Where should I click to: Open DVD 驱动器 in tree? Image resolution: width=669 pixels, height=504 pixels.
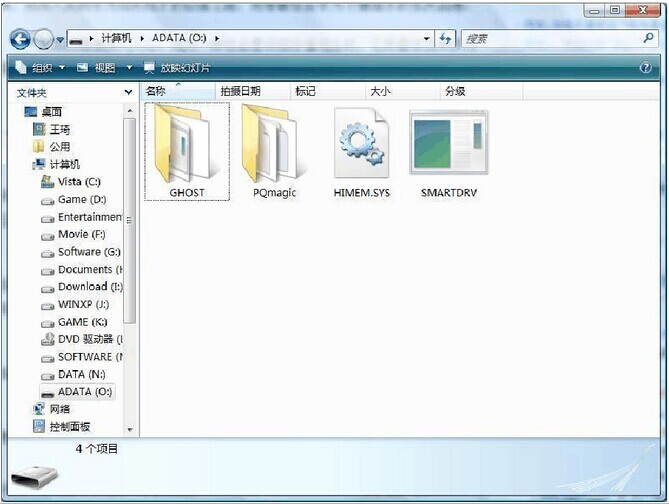click(90, 339)
